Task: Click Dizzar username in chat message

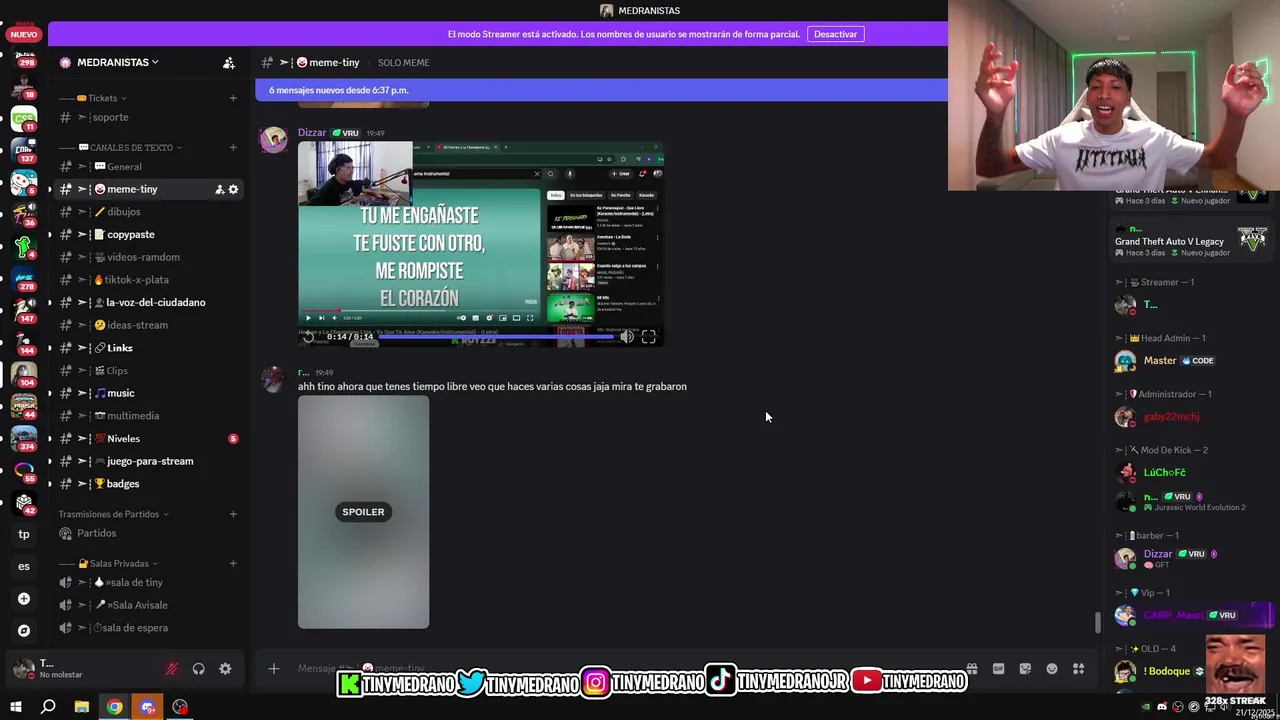Action: (x=312, y=132)
